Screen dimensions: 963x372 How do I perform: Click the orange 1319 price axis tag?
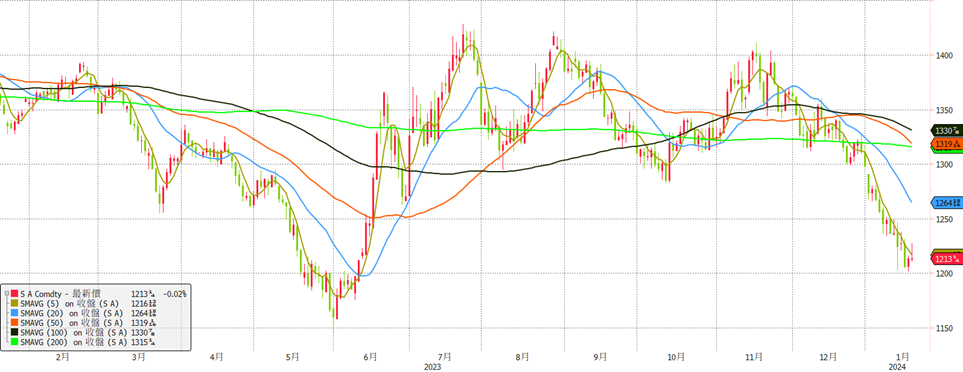click(947, 144)
